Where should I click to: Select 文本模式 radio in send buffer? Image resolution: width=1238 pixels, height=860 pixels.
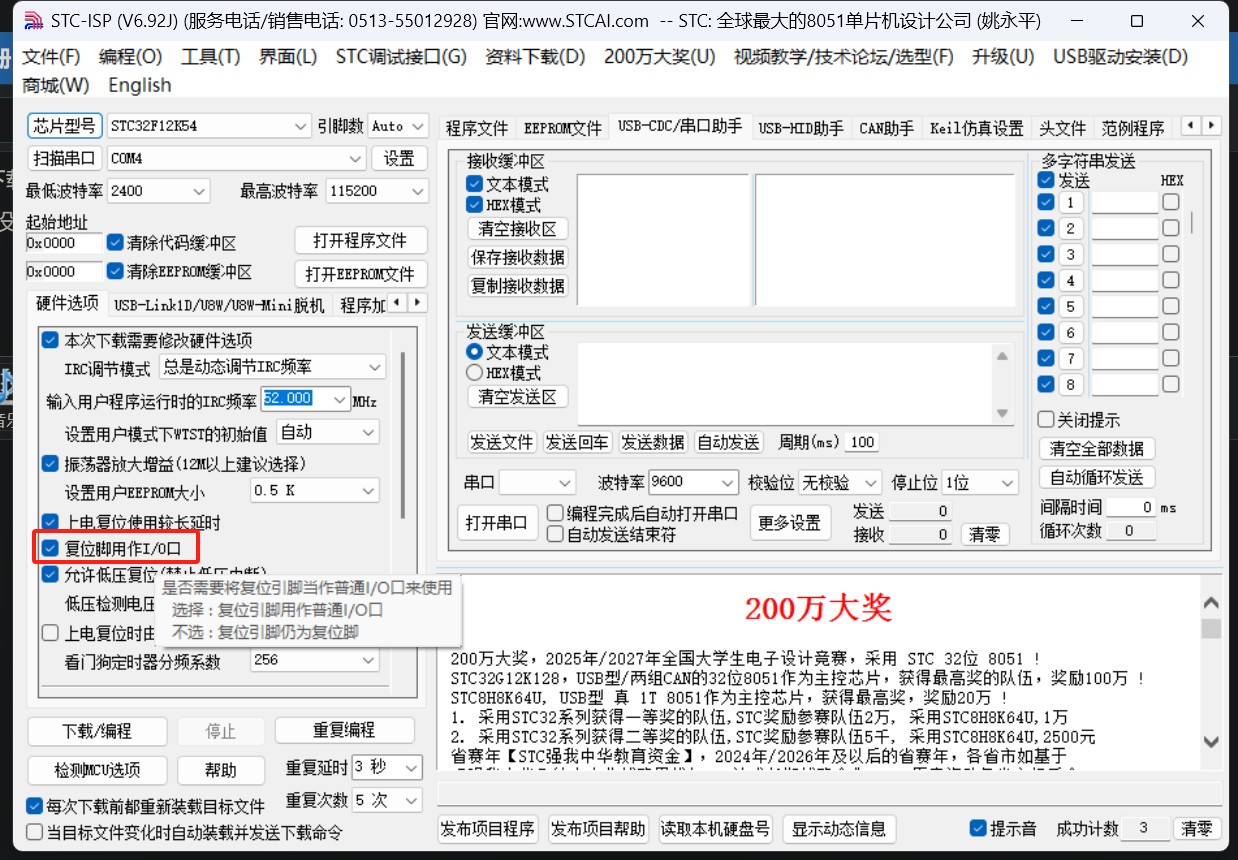[x=475, y=353]
